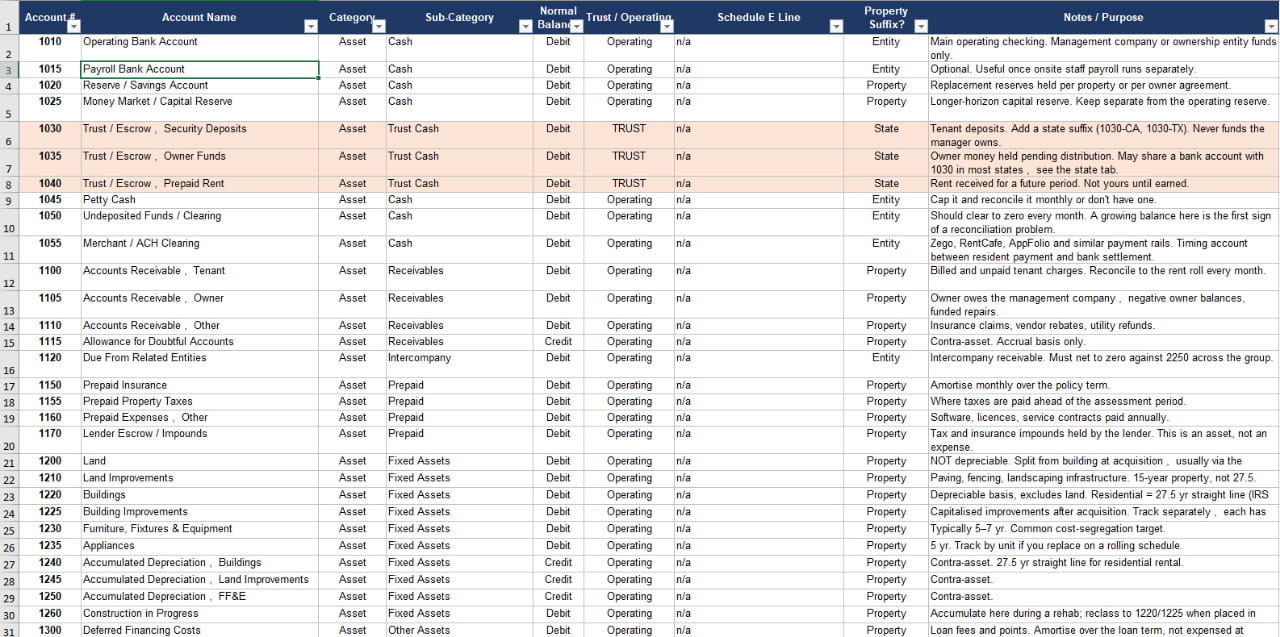The height and width of the screenshot is (637, 1280).
Task: Select the Prepaid Insurance cell
Action: (x=200, y=386)
